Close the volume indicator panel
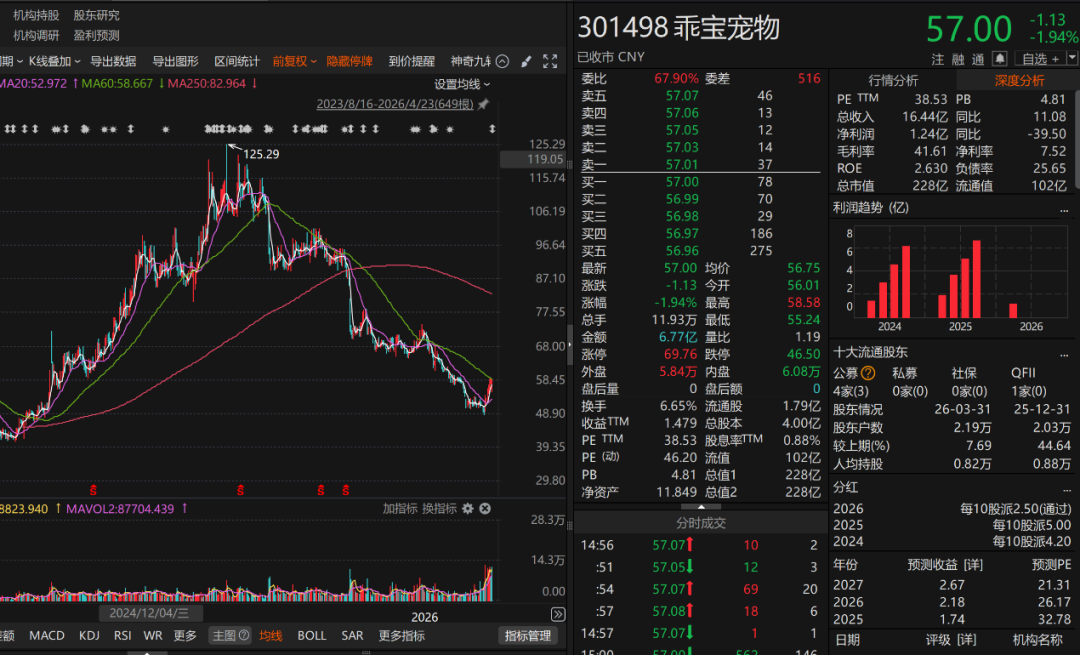The height and width of the screenshot is (655, 1080). 485,508
